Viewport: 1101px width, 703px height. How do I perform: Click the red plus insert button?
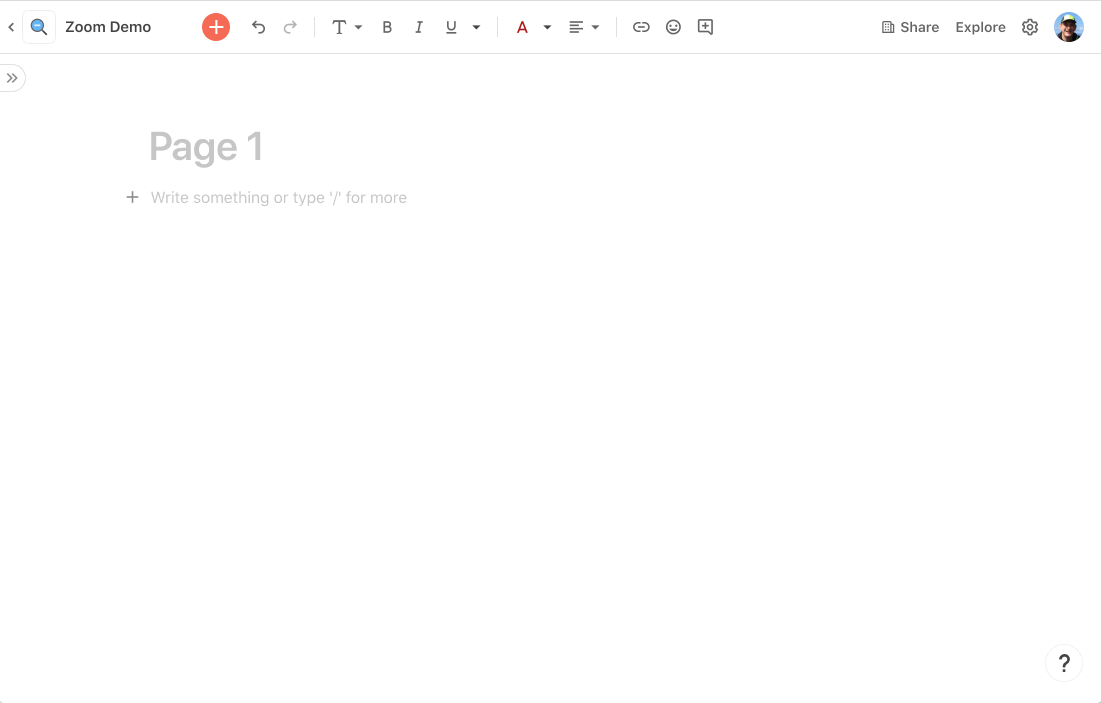pos(215,27)
